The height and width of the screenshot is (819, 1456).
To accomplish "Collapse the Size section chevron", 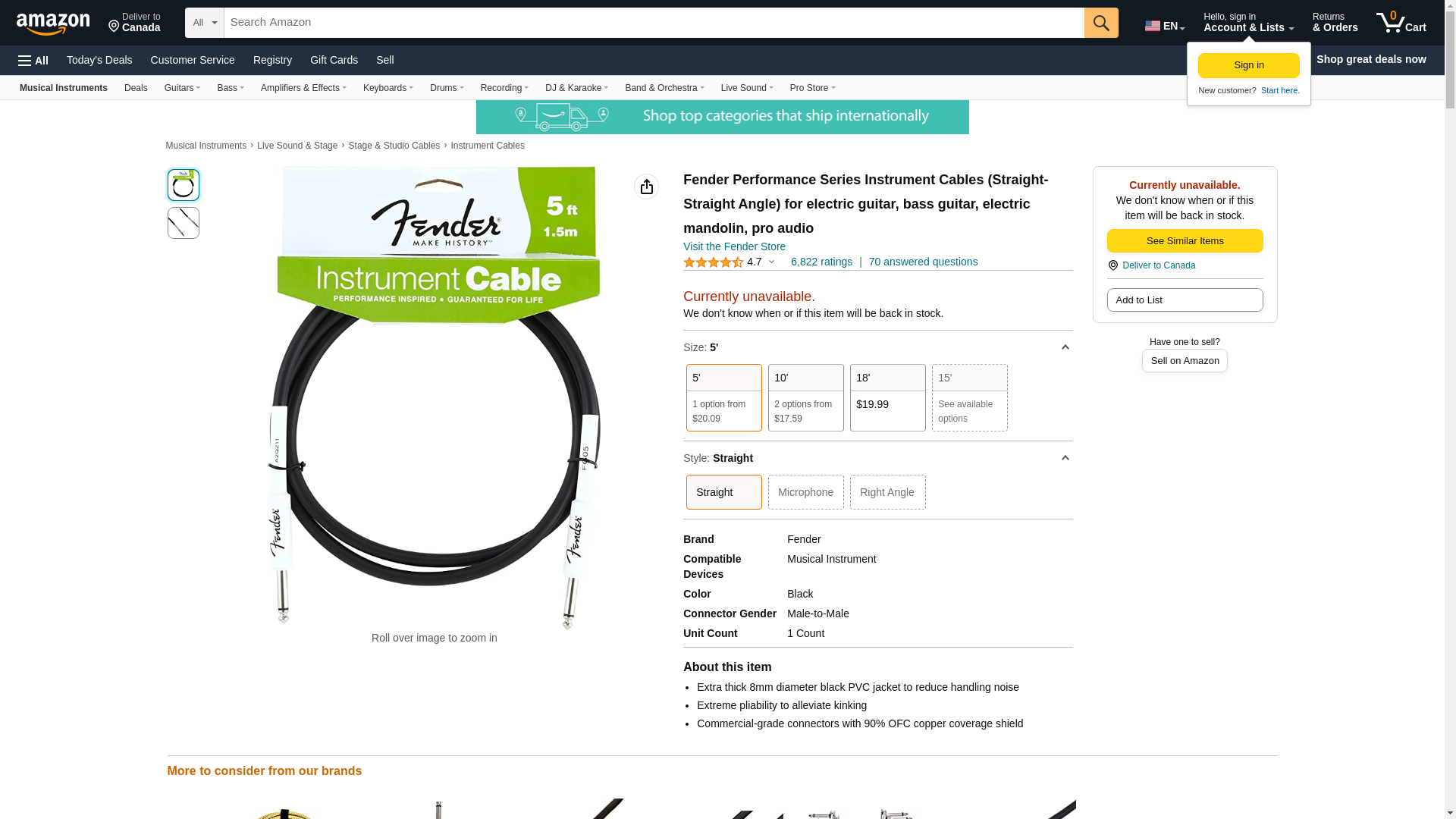I will (x=1065, y=347).
